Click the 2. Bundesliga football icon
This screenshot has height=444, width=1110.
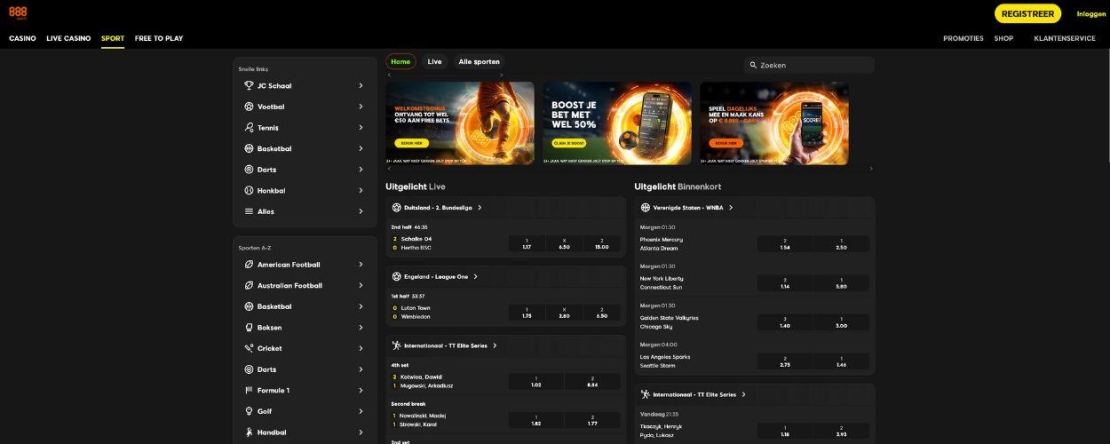(396, 207)
